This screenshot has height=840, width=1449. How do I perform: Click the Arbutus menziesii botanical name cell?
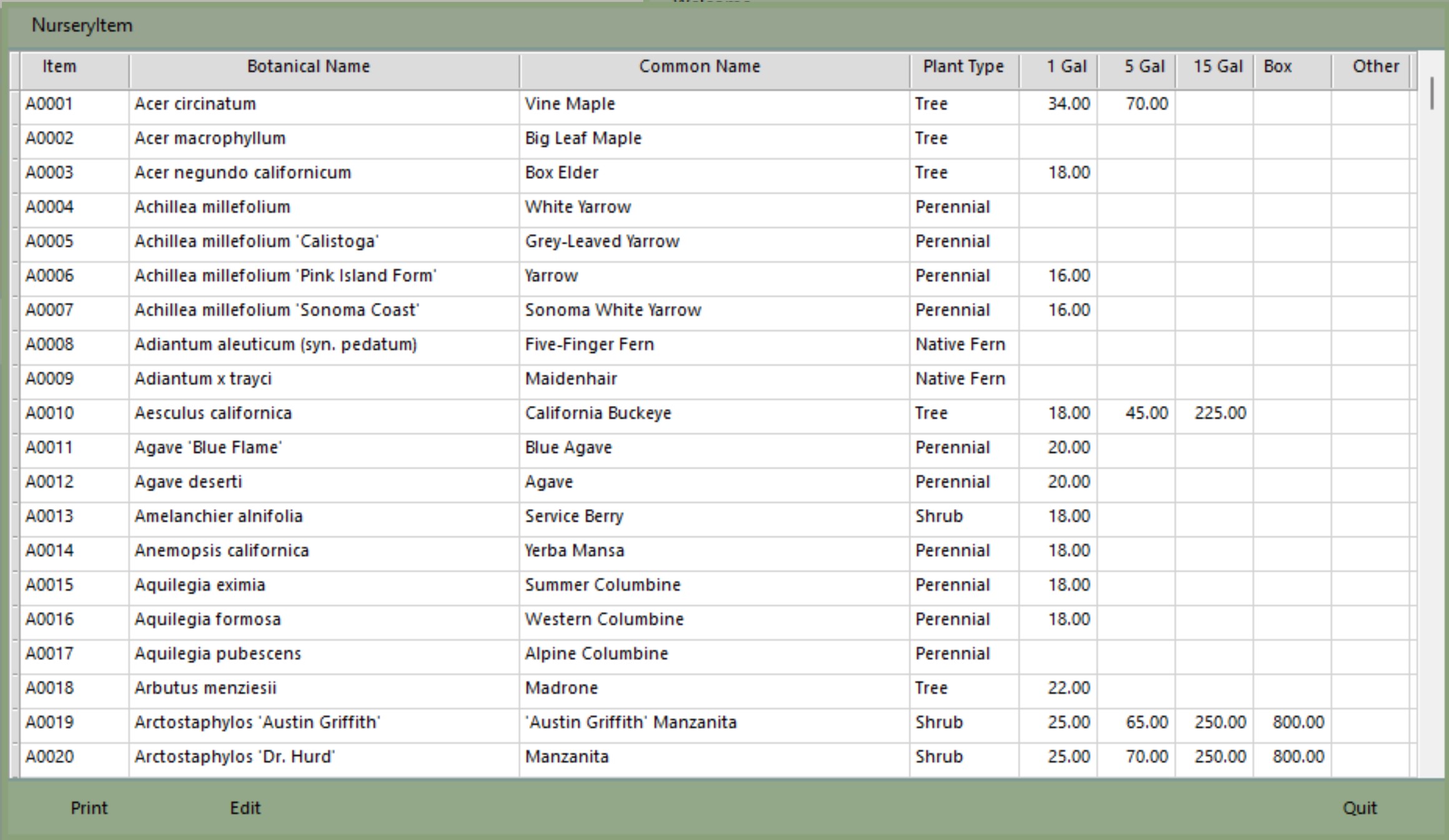click(x=205, y=688)
